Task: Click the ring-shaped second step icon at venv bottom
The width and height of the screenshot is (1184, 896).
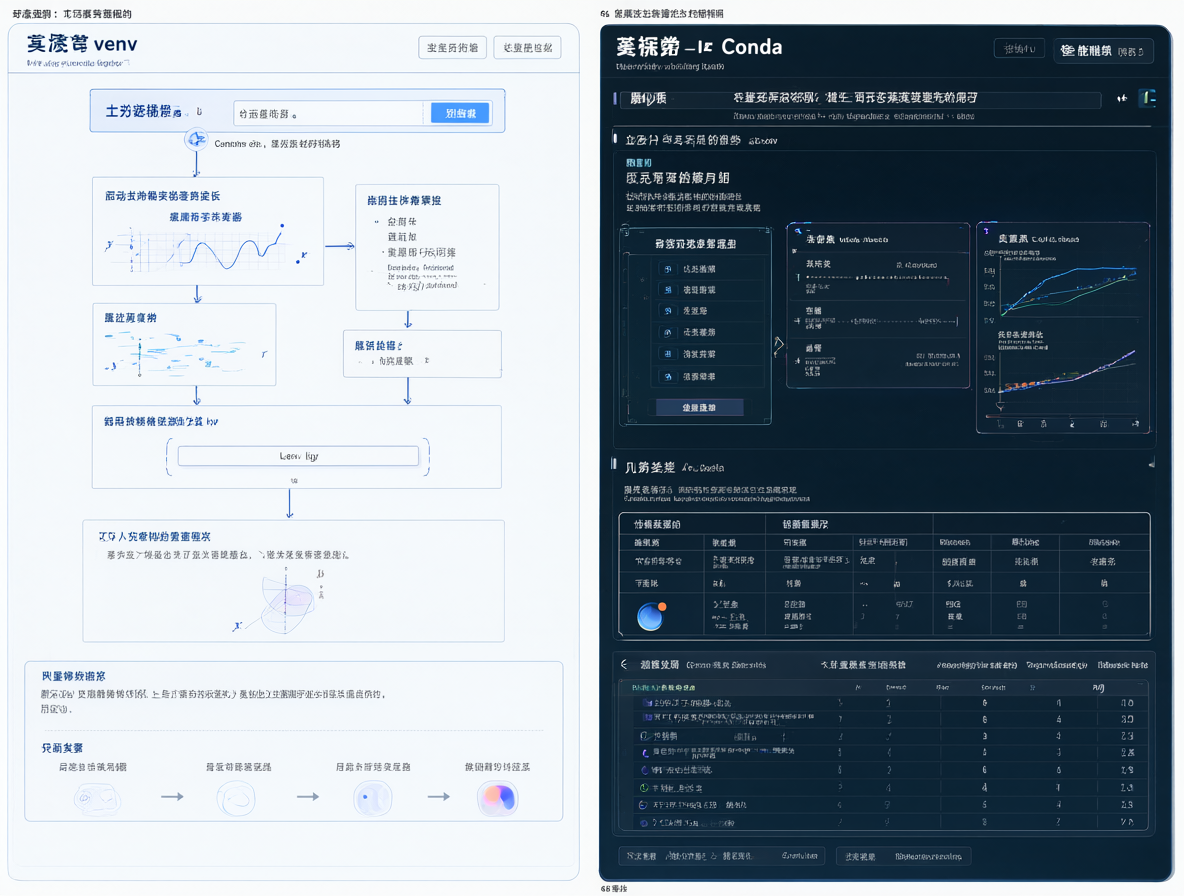Action: (x=236, y=798)
